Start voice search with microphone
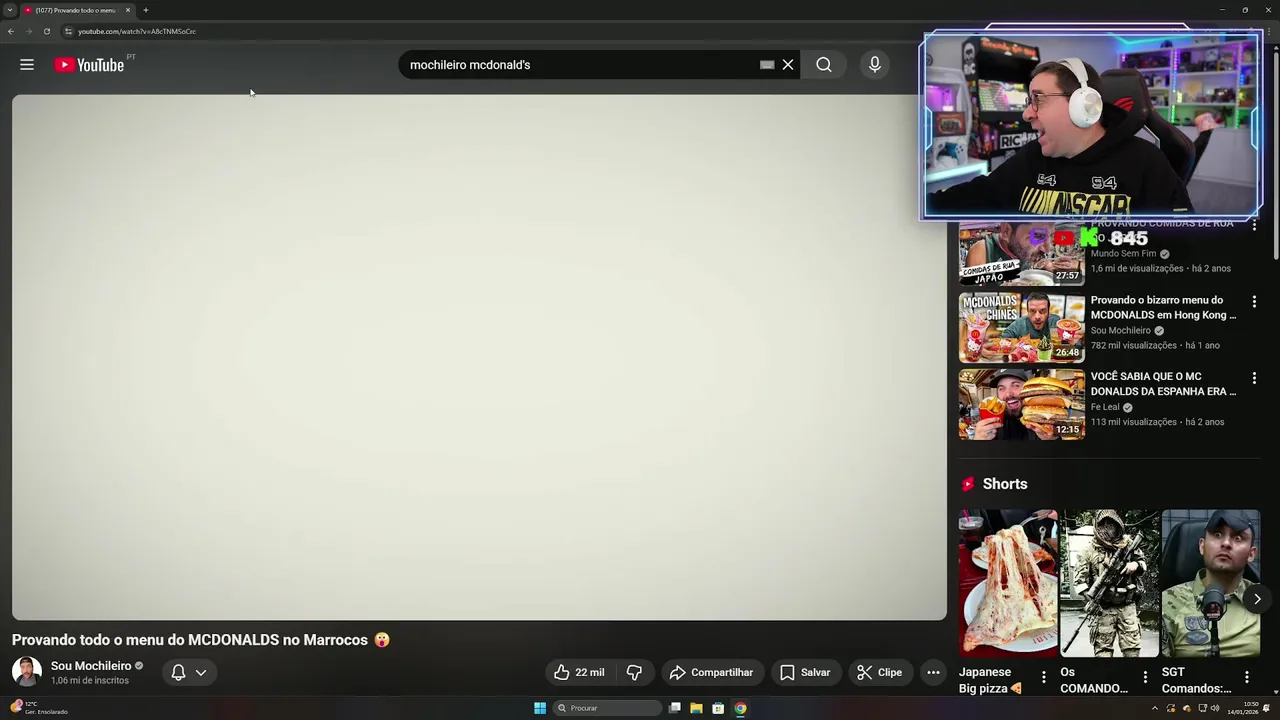Image resolution: width=1280 pixels, height=720 pixels. 875,65
